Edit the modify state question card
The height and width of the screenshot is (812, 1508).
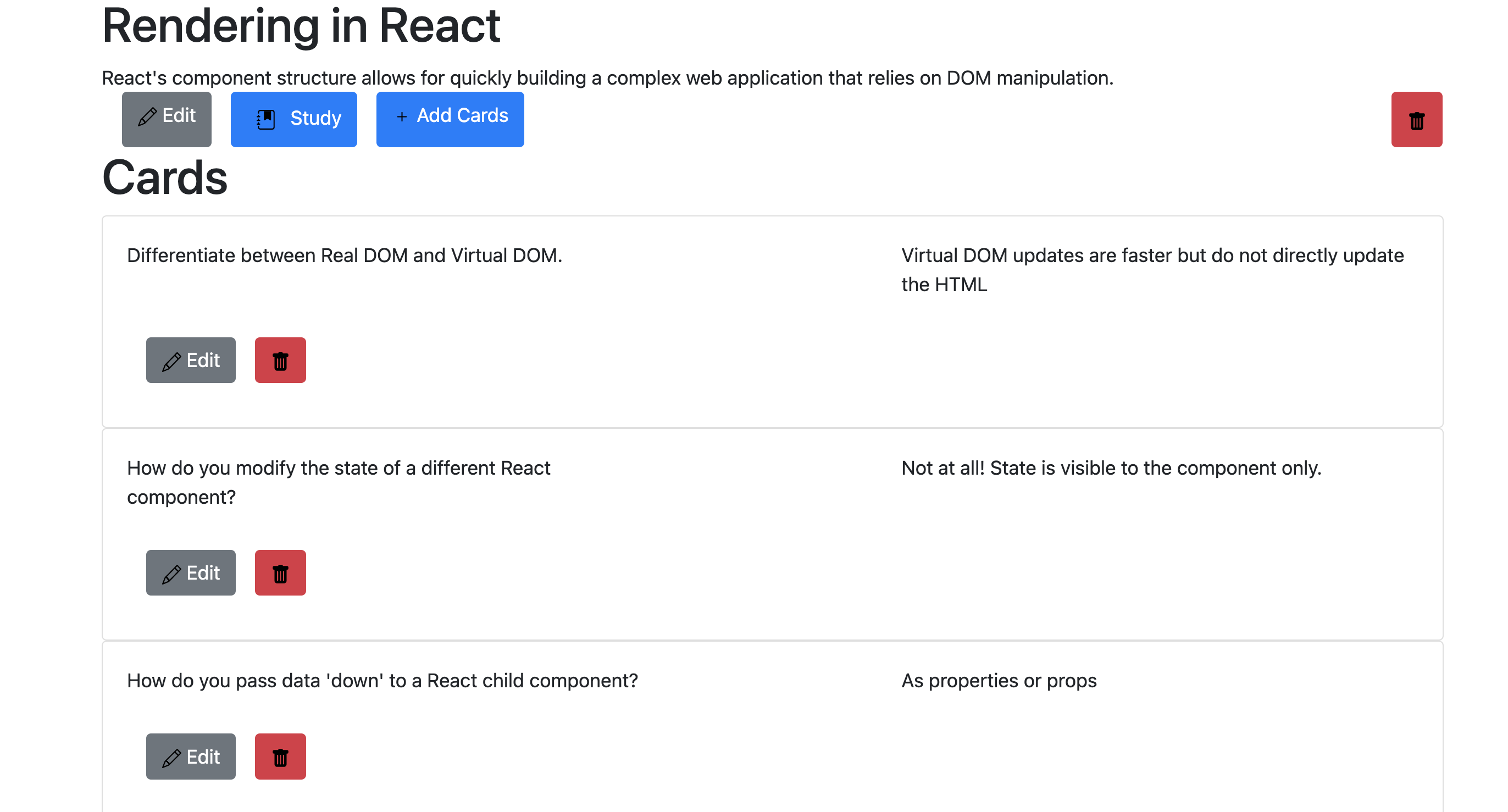pyautogui.click(x=190, y=572)
